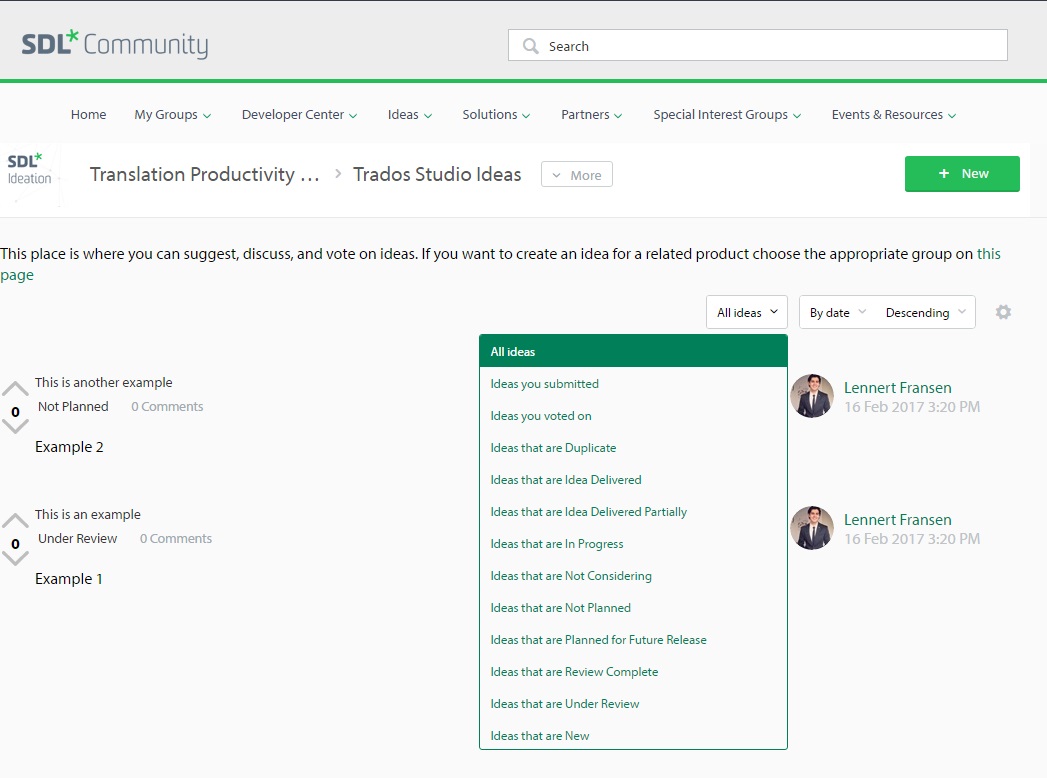The image size is (1047, 778).
Task: Filter by 'Ideas that are New'
Action: [x=633, y=735]
